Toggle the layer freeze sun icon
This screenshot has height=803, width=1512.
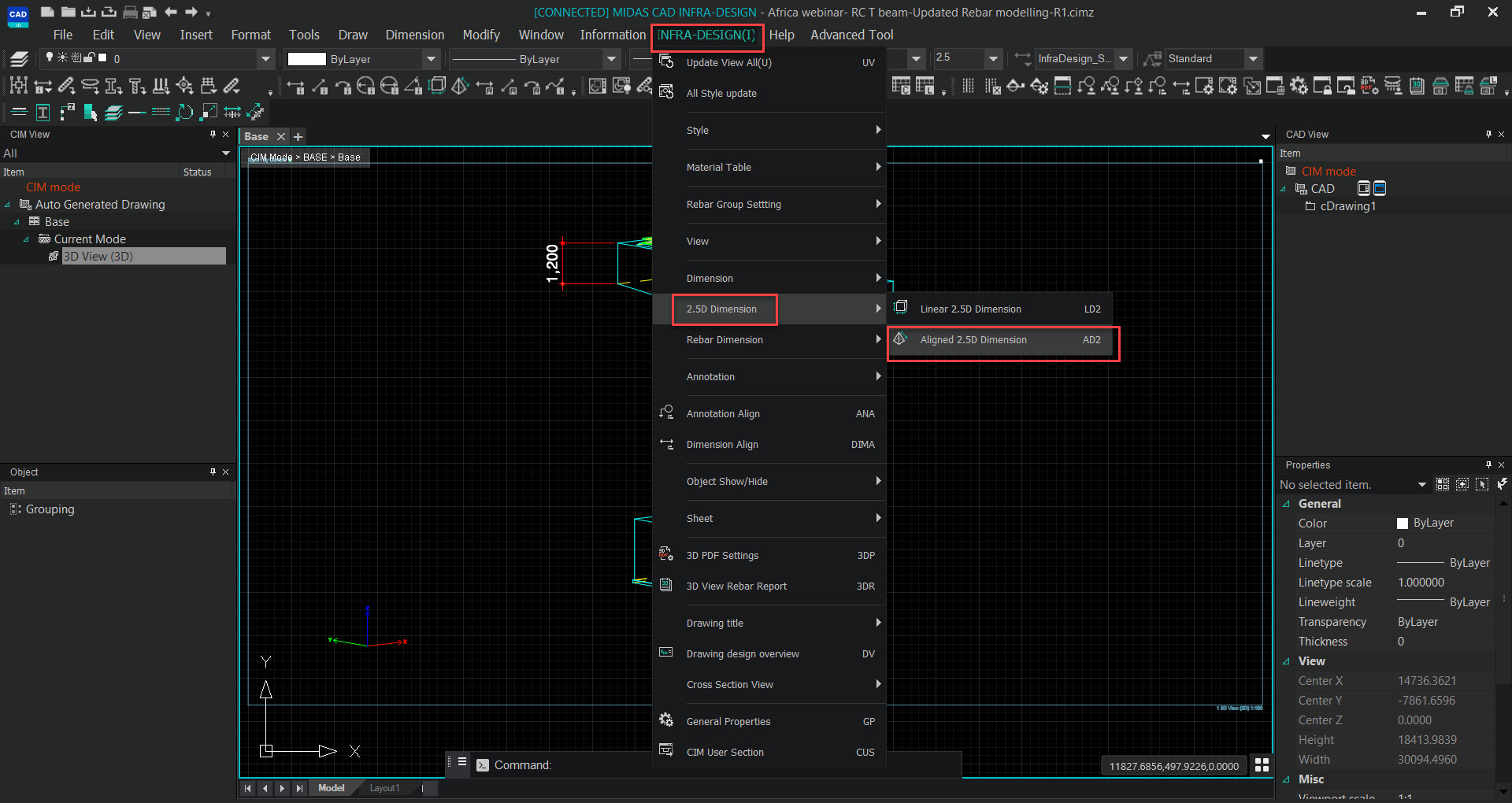pyautogui.click(x=62, y=57)
